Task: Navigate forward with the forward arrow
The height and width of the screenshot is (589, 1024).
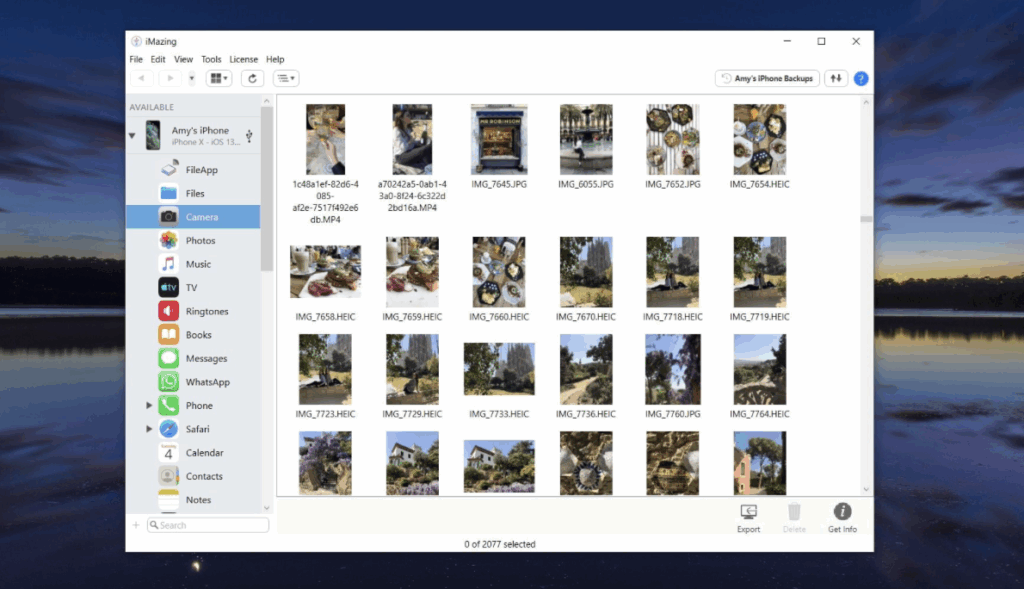Action: (x=170, y=78)
